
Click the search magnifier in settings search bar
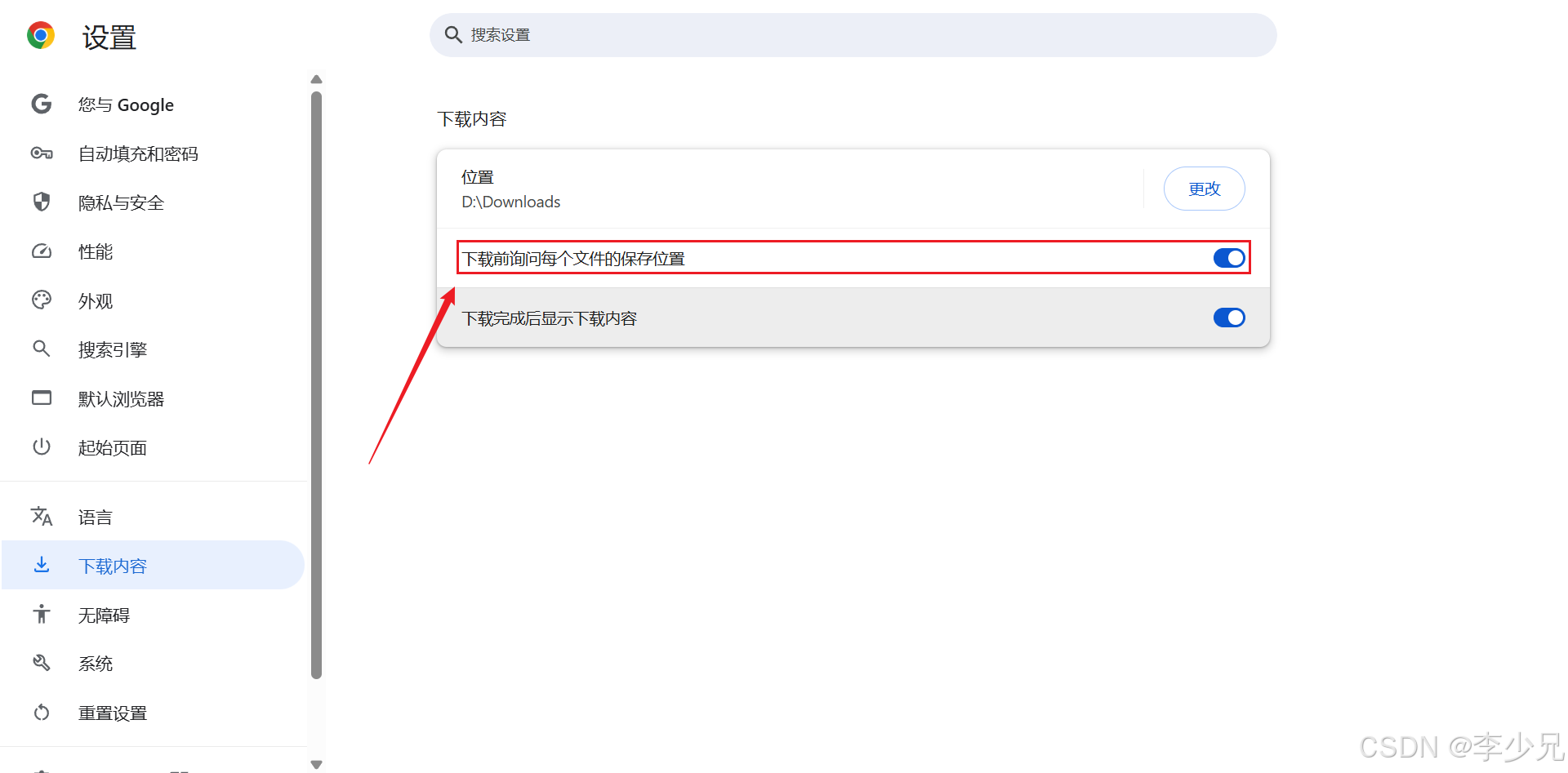pyautogui.click(x=453, y=35)
